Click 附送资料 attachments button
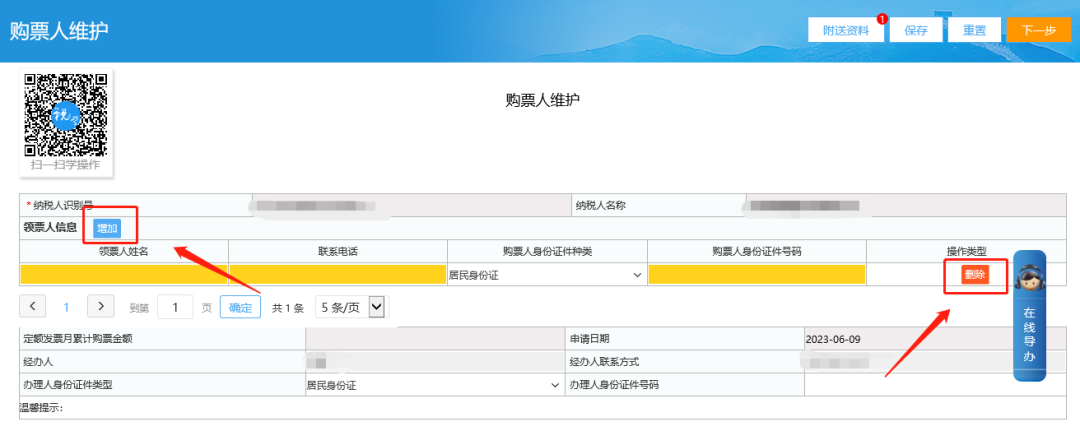The width and height of the screenshot is (1080, 431). coord(846,30)
